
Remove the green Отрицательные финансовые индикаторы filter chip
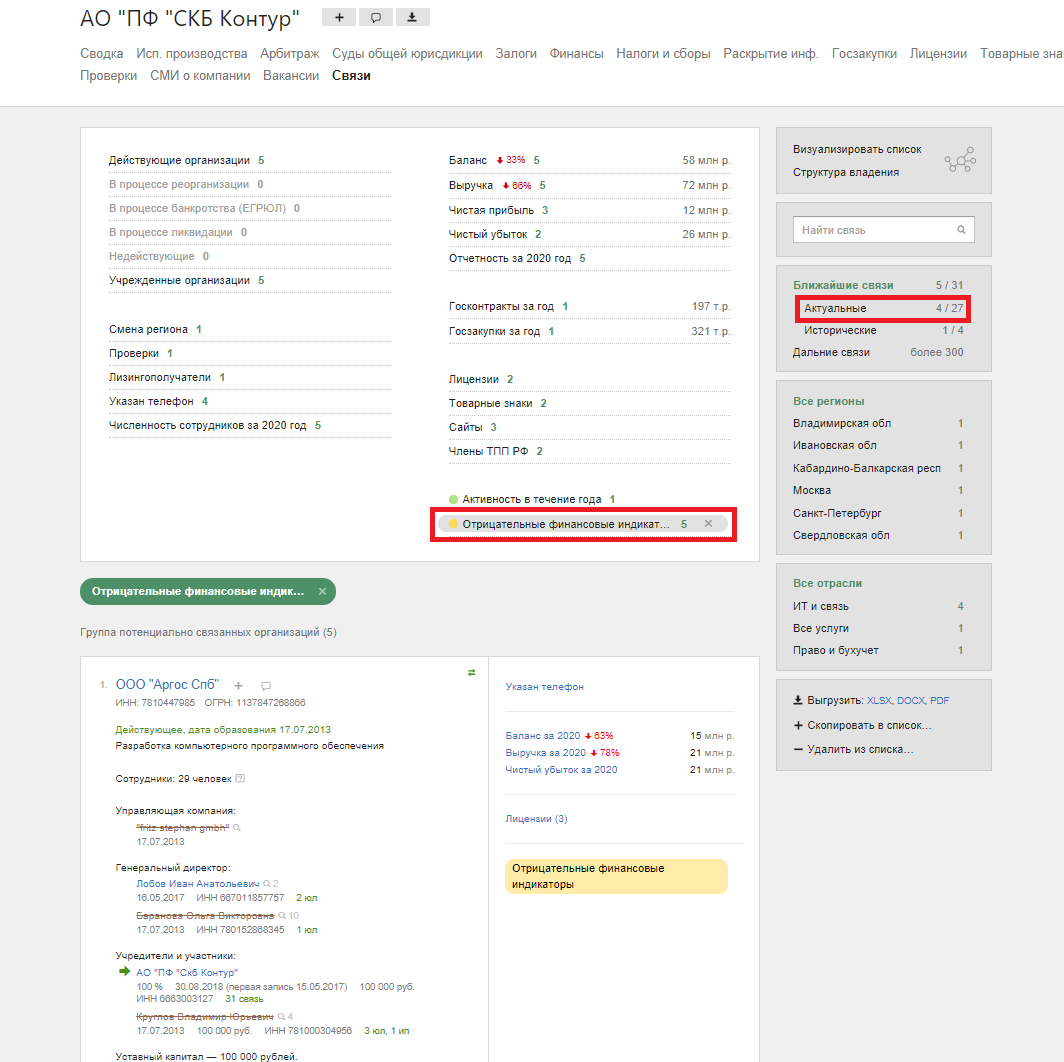pyautogui.click(x=322, y=591)
